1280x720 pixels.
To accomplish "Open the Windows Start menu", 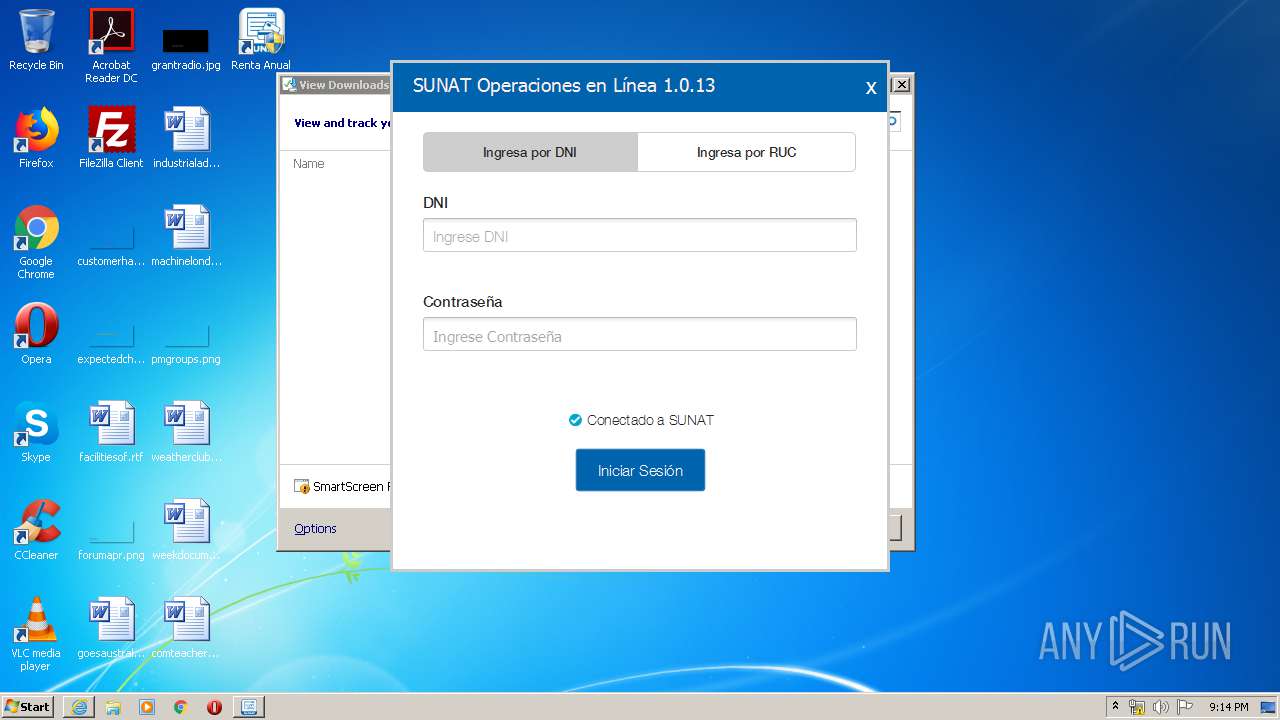I will 28,706.
